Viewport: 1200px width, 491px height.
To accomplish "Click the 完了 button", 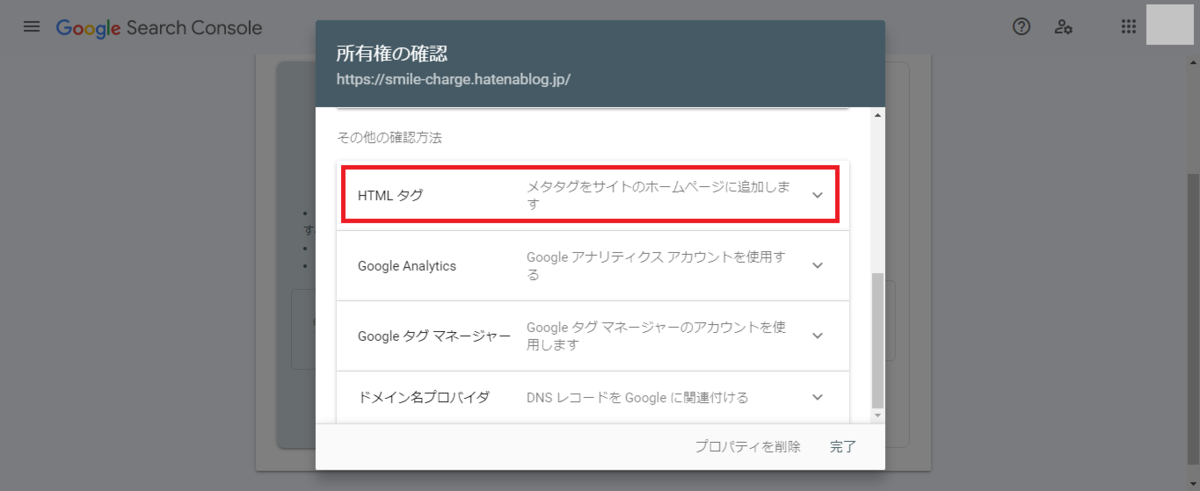I will [843, 447].
